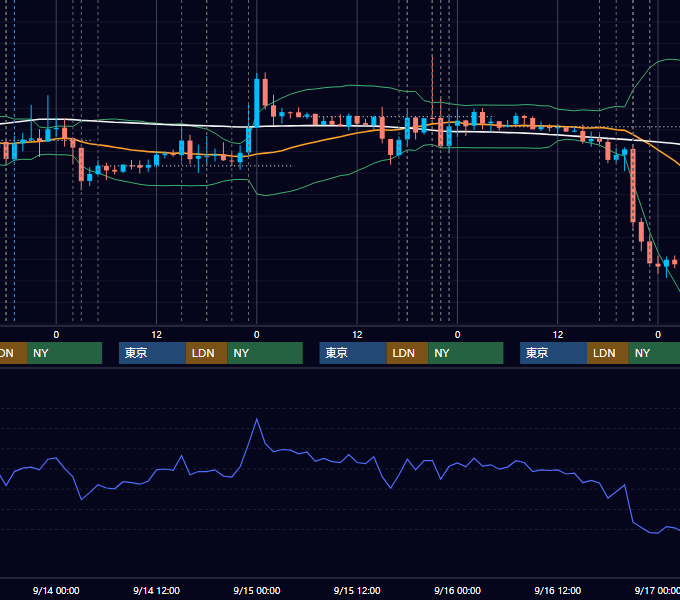The height and width of the screenshot is (600, 680).
Task: Click the long red candle before 9/17 00:00
Action: point(633,186)
